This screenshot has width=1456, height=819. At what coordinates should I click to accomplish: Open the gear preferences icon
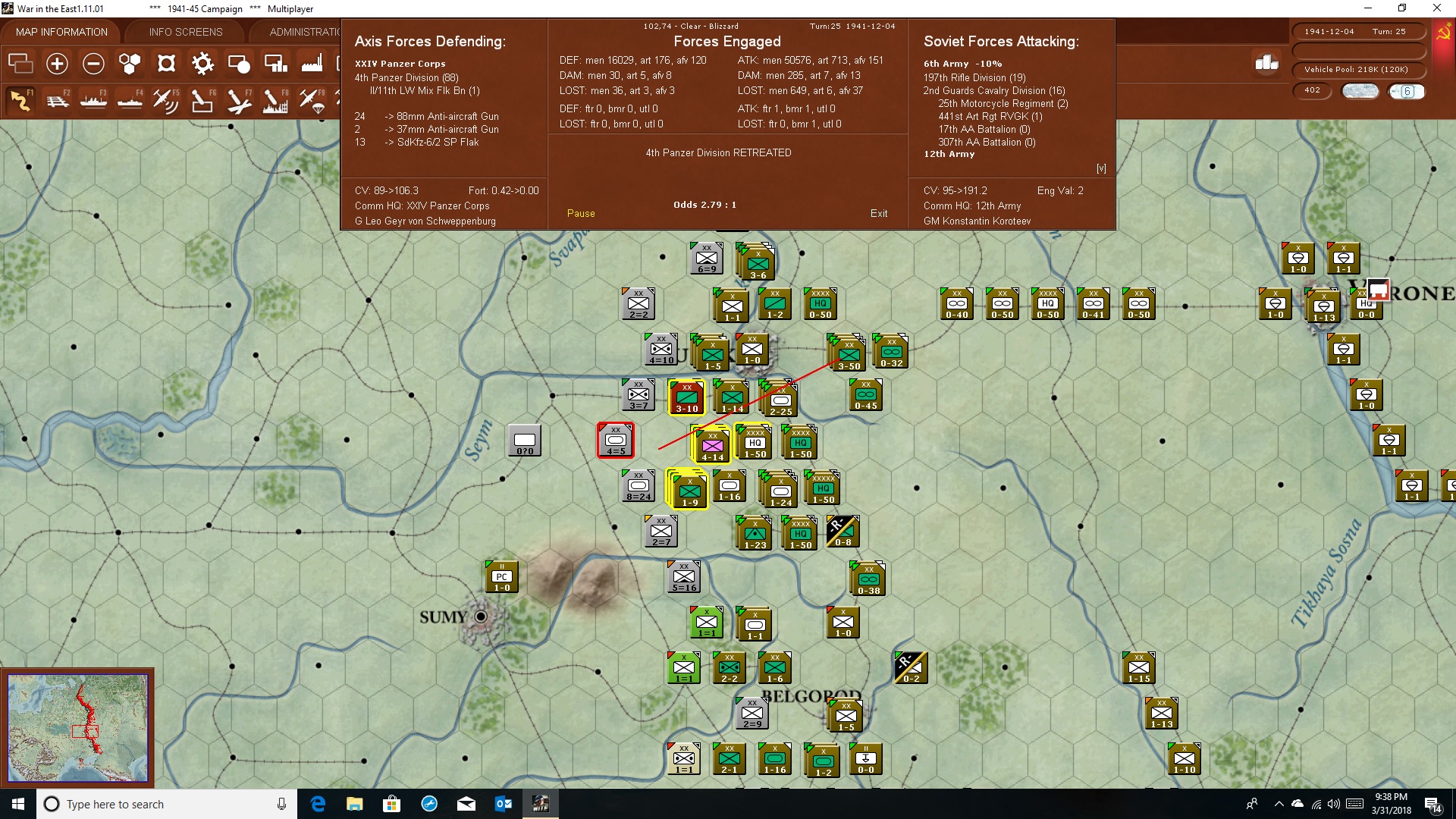202,64
